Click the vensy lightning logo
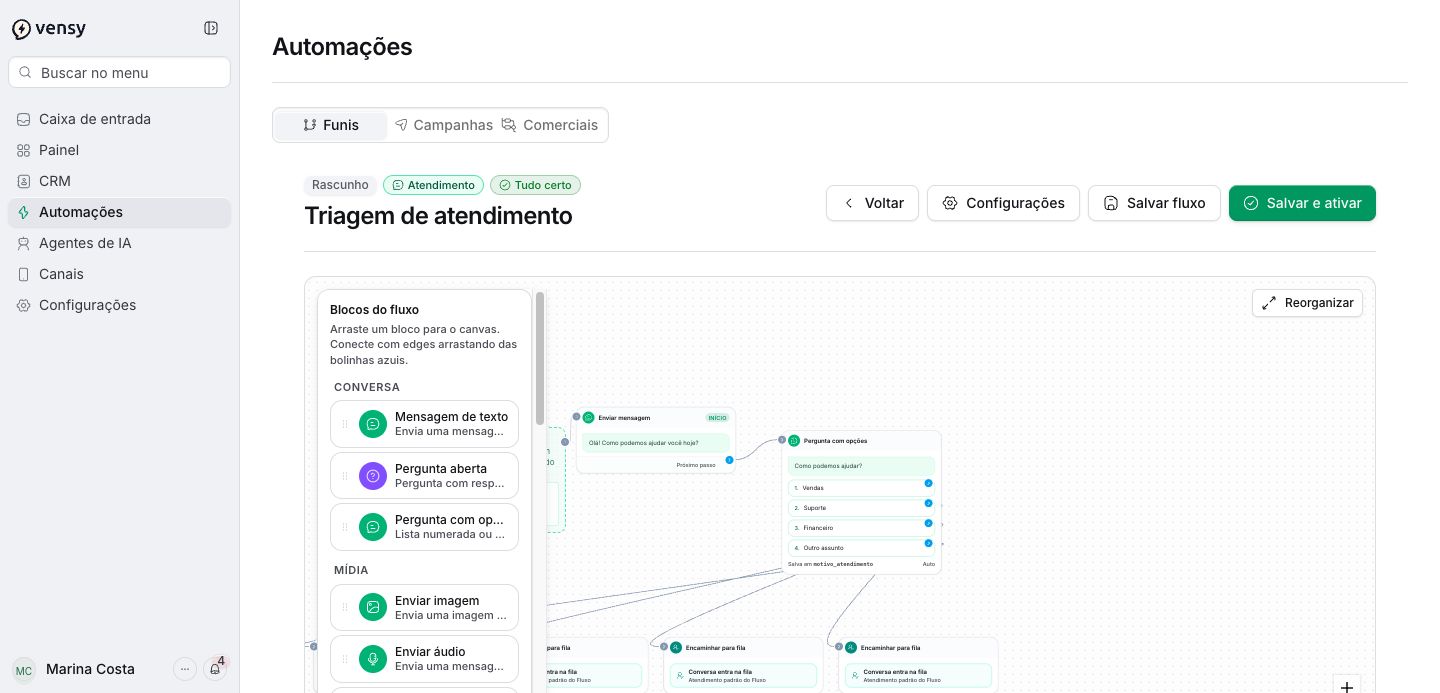Screen dimensions: 1440x693 21,29
